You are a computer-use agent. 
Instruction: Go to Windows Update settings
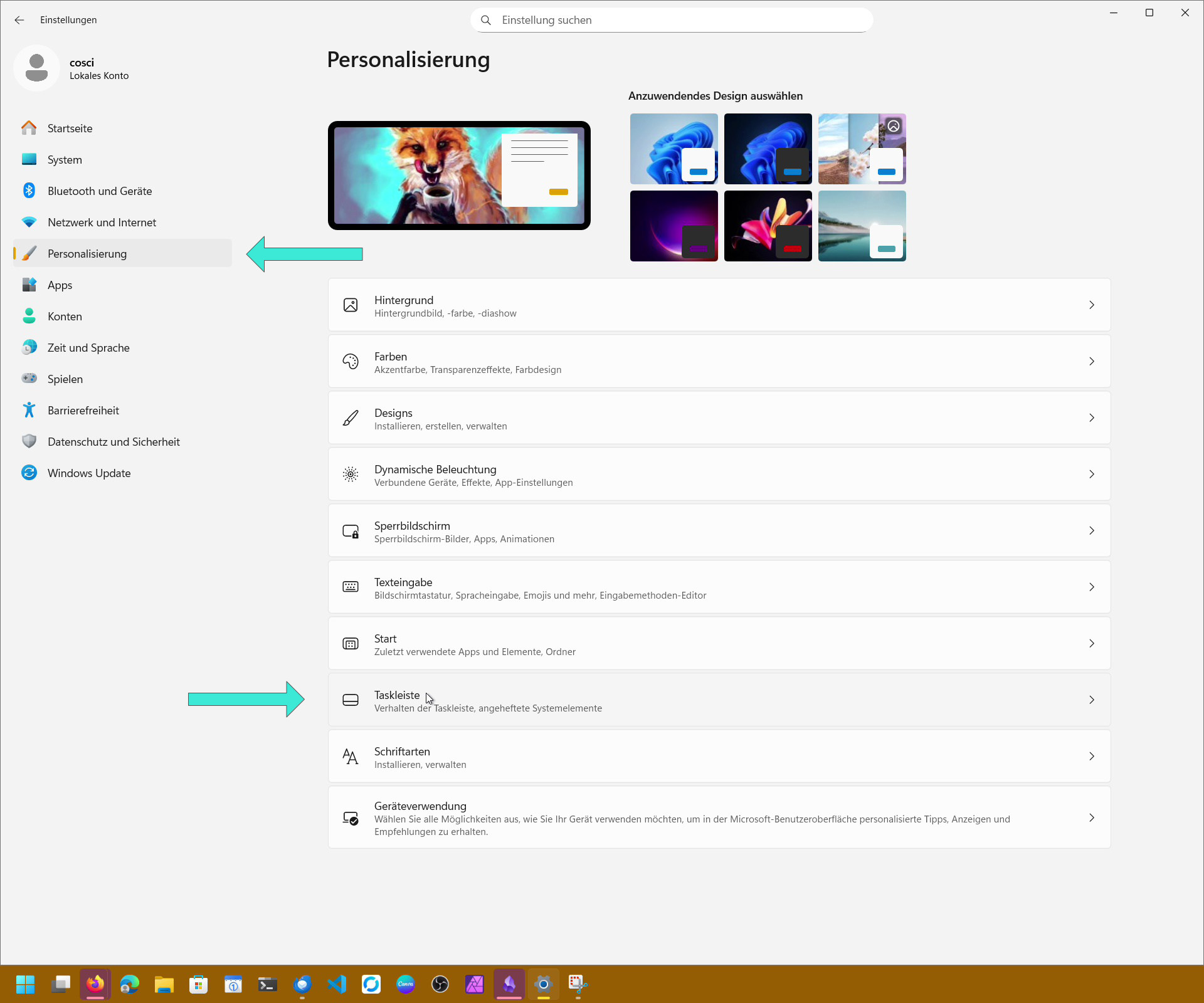(x=89, y=473)
